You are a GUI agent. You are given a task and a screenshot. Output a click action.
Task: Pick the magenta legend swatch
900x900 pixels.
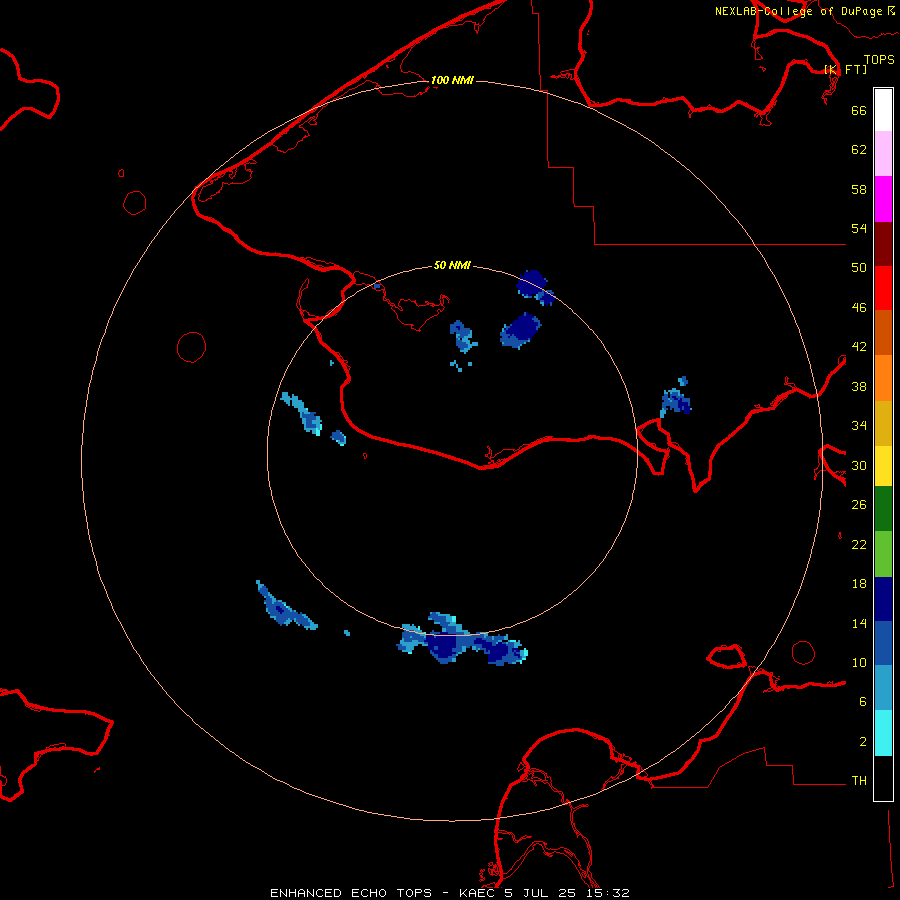(883, 199)
